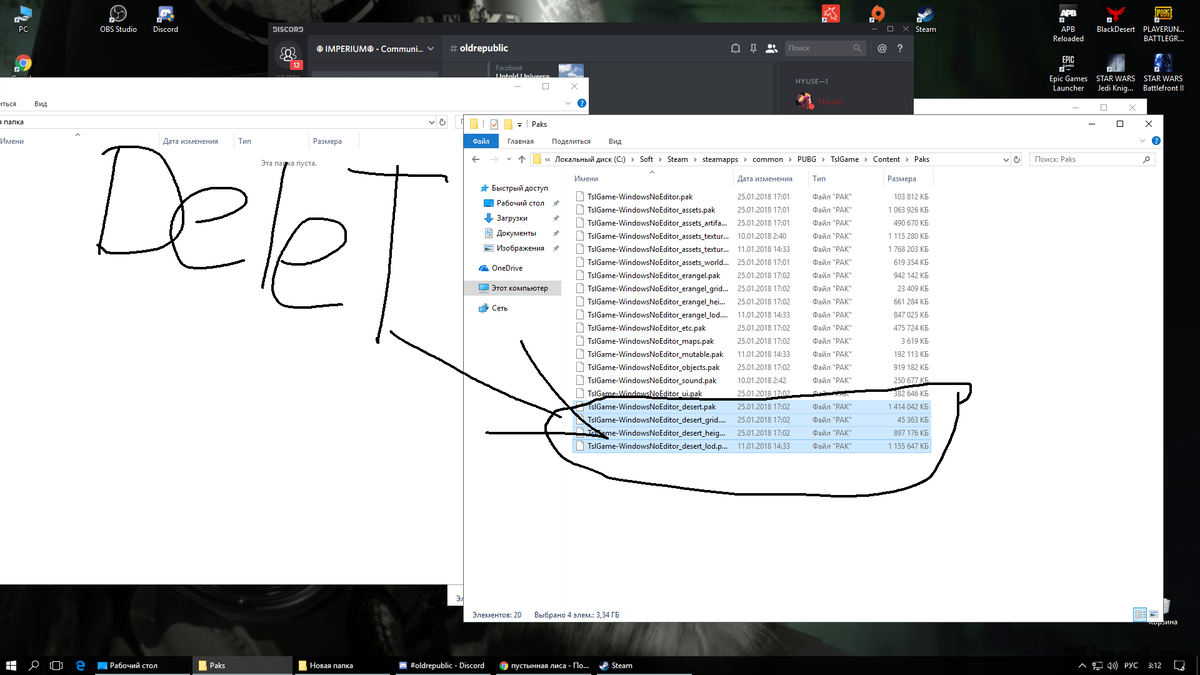
Task: Open the Origin desktop shortcut
Action: 877,14
